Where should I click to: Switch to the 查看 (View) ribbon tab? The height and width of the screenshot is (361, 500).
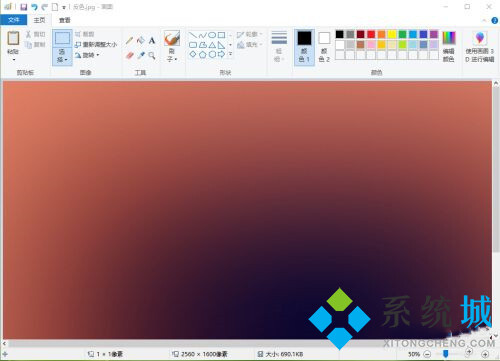[x=65, y=20]
